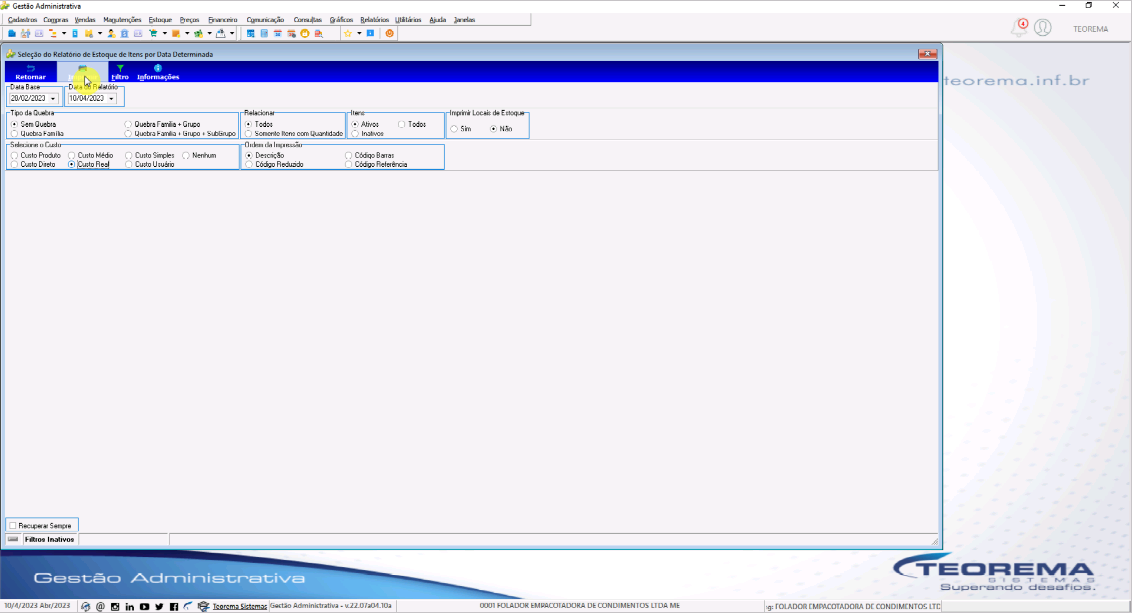Image resolution: width=1132 pixels, height=615 pixels.
Task: Click the red calendar toolbar icon
Action: click(x=277, y=33)
